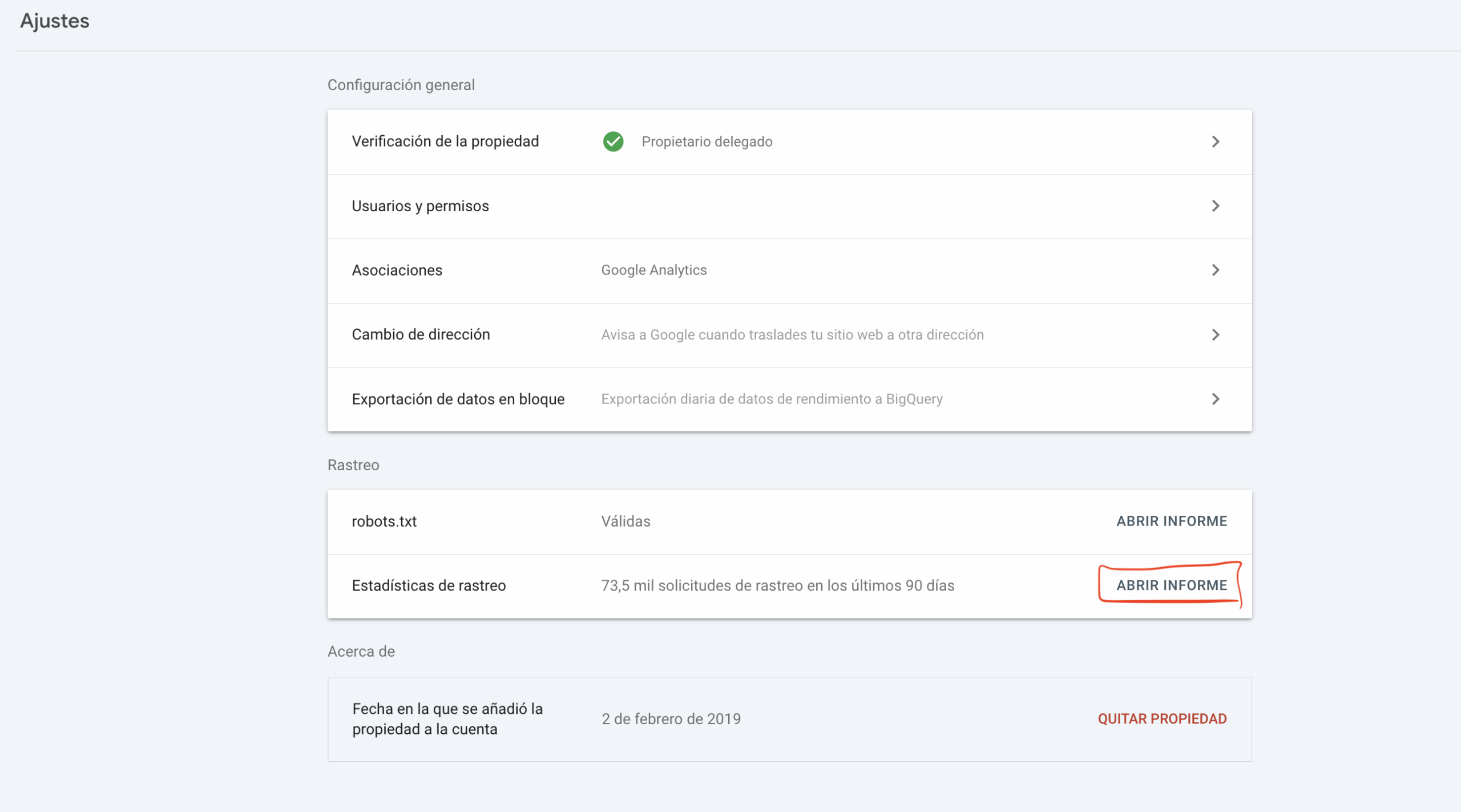This screenshot has width=1461, height=812.
Task: Click the crawl requests summary text
Action: click(777, 585)
